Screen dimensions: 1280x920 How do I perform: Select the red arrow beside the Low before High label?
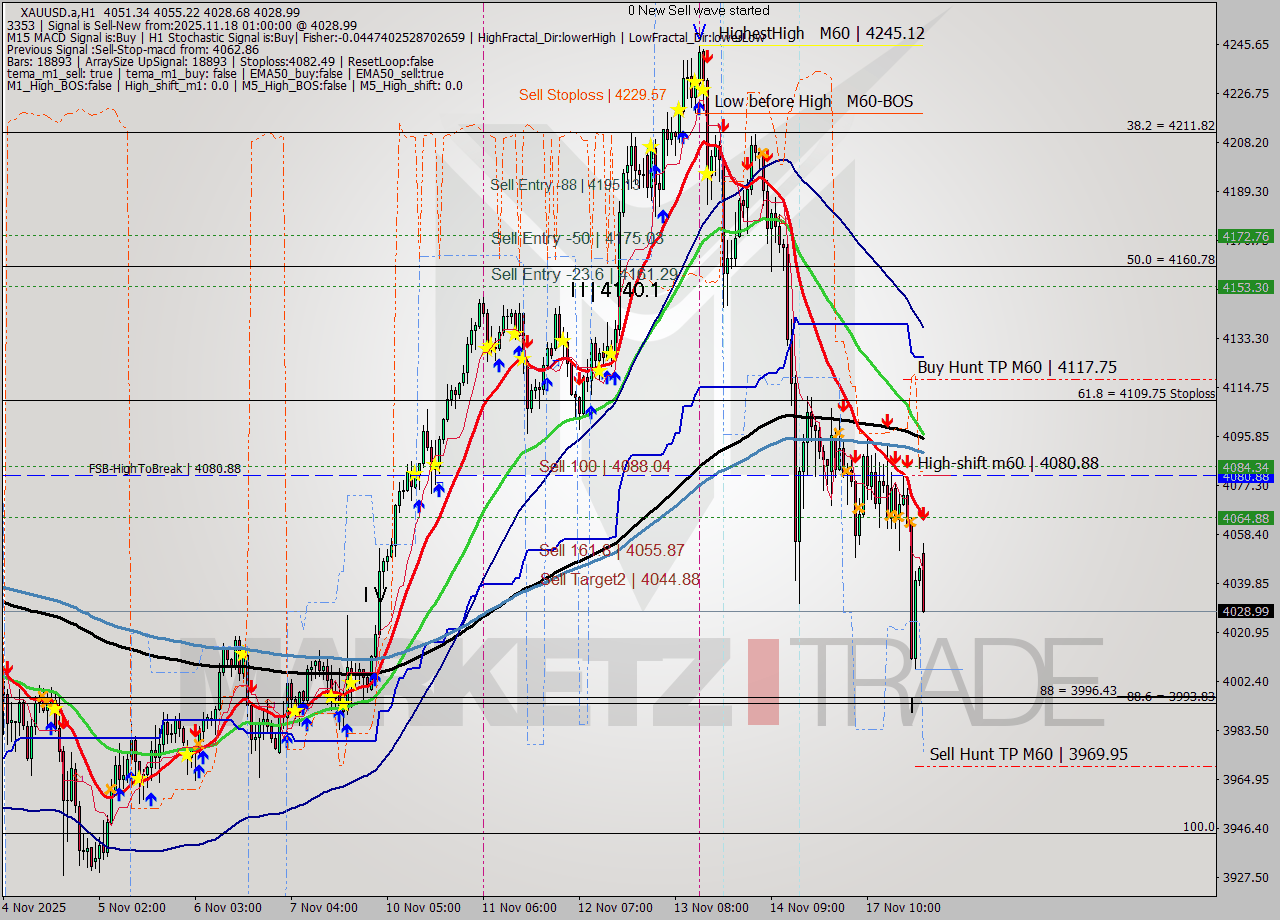(724, 125)
